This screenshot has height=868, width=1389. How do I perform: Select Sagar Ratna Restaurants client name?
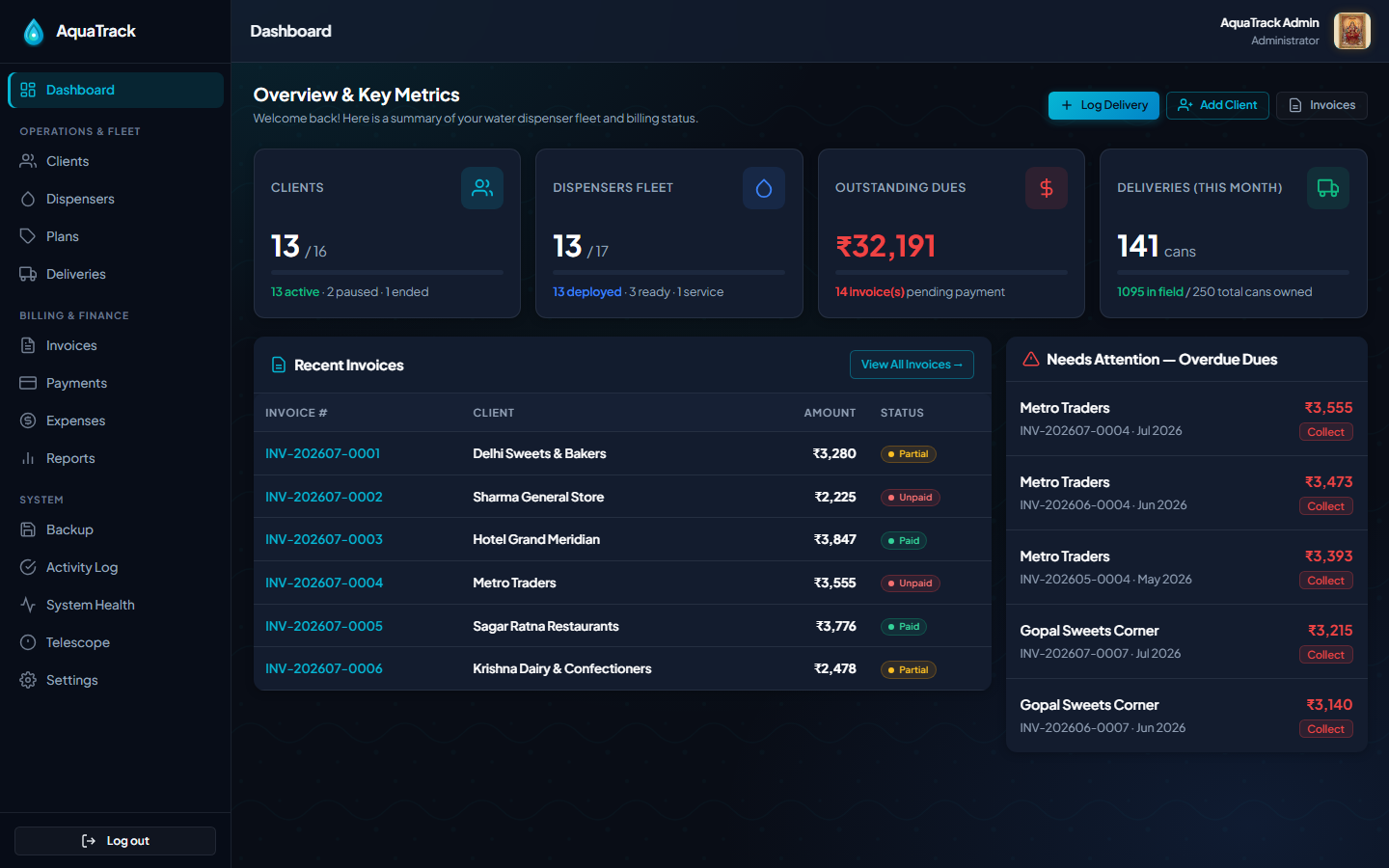coord(546,626)
